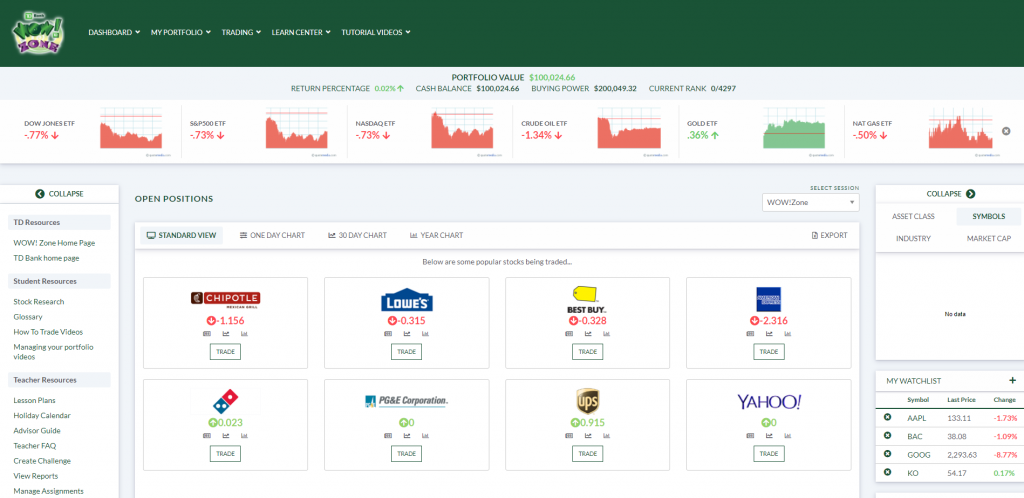This screenshot has height=498, width=1024.
Task: Switch to 30 Day Chart tab
Action: pyautogui.click(x=357, y=236)
